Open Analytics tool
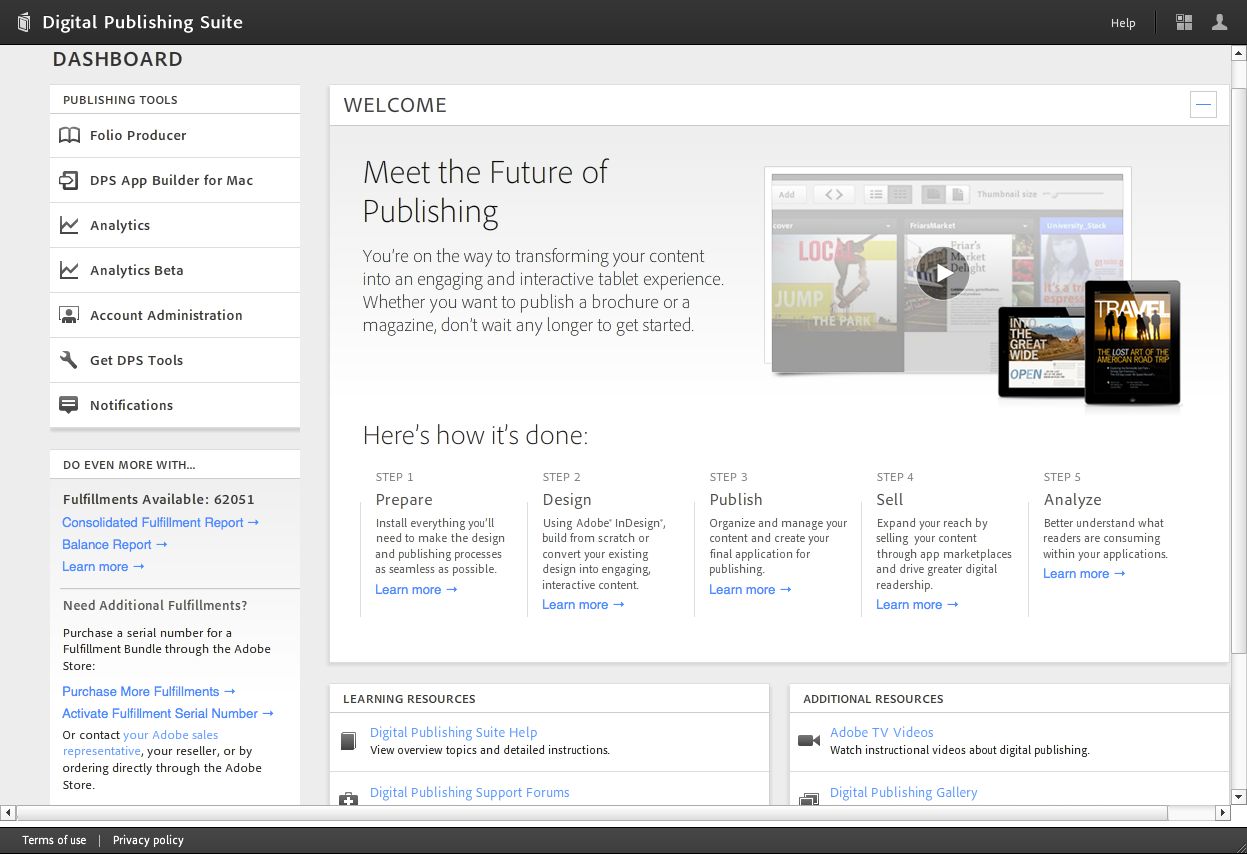 [x=175, y=225]
